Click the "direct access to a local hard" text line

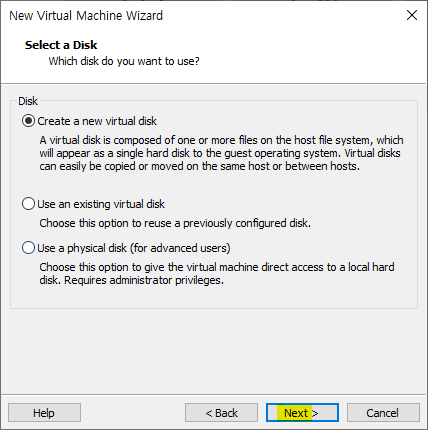[x=217, y=267]
